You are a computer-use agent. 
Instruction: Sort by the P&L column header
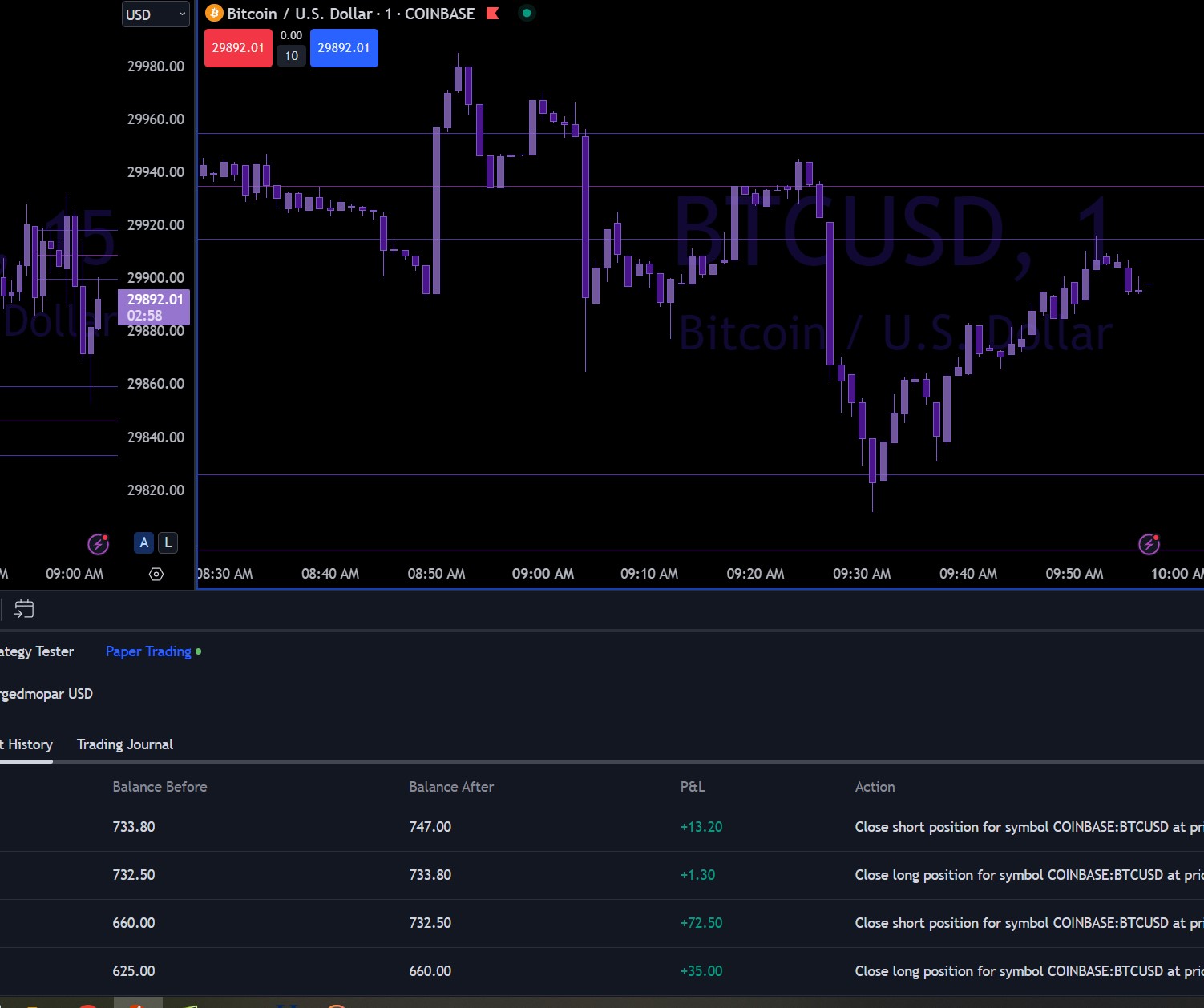pyautogui.click(x=693, y=787)
